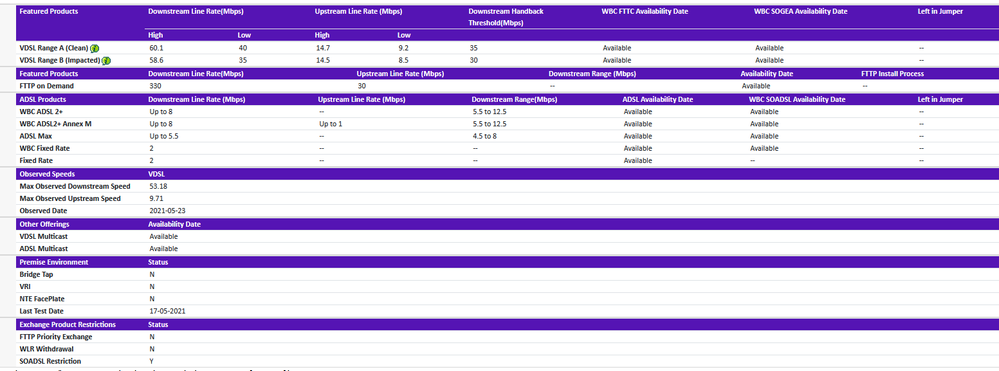Click the Observed Speeds section header
This screenshot has height=371, width=999.
[x=47, y=173]
